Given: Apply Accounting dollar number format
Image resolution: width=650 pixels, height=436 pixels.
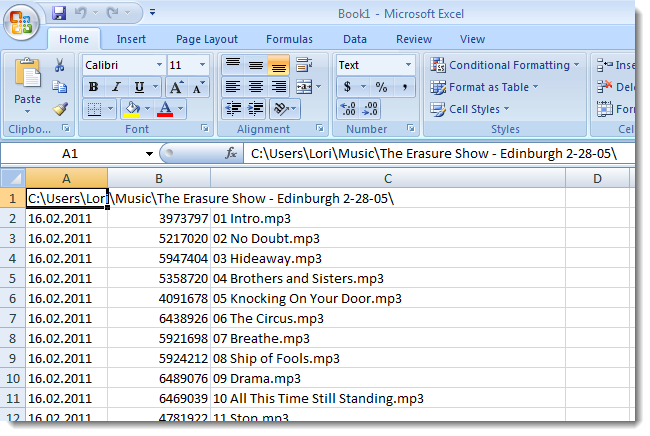Looking at the screenshot, I should 347,87.
